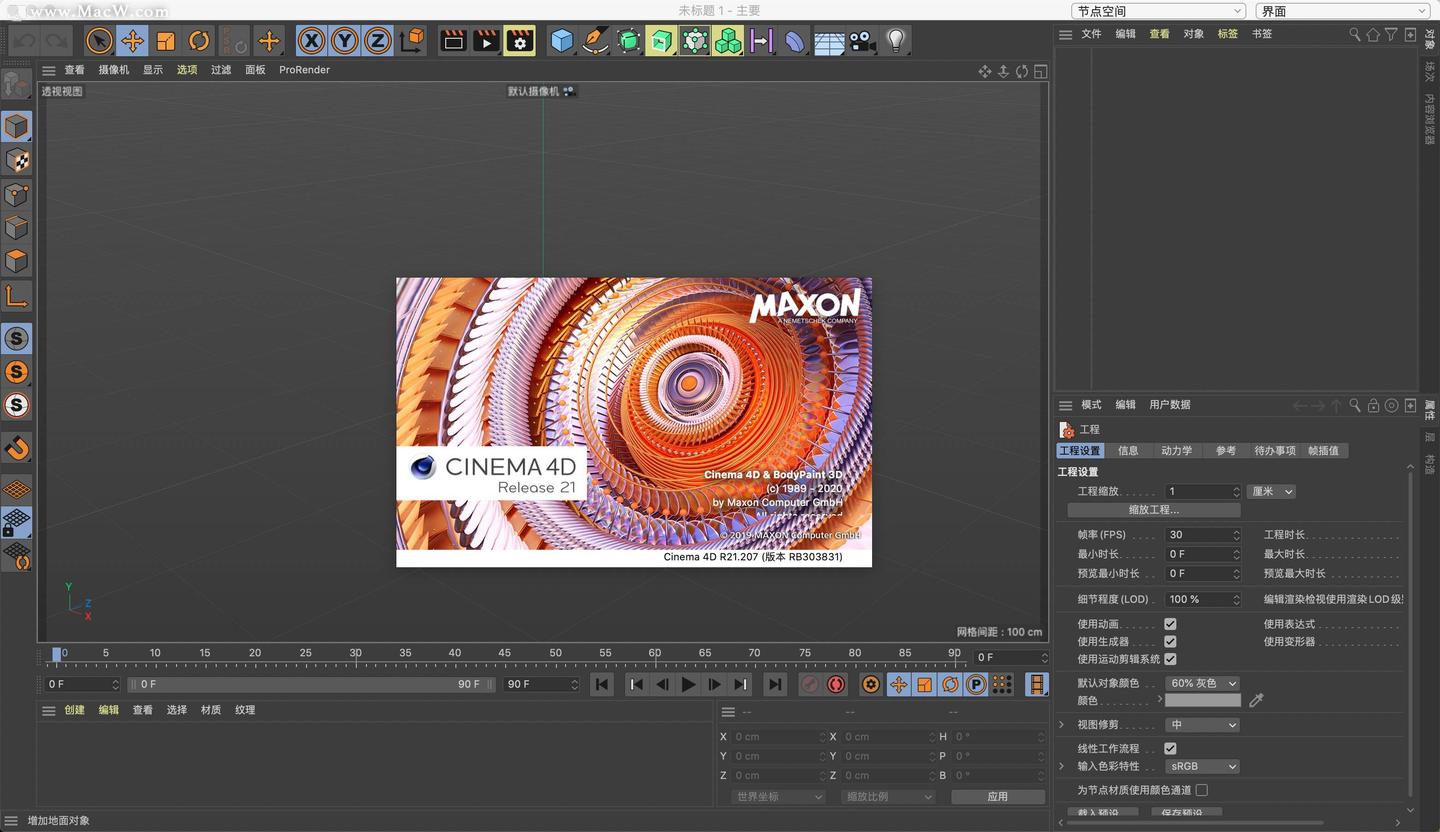
Task: Click the 应用 button in coordinates panel
Action: (997, 797)
